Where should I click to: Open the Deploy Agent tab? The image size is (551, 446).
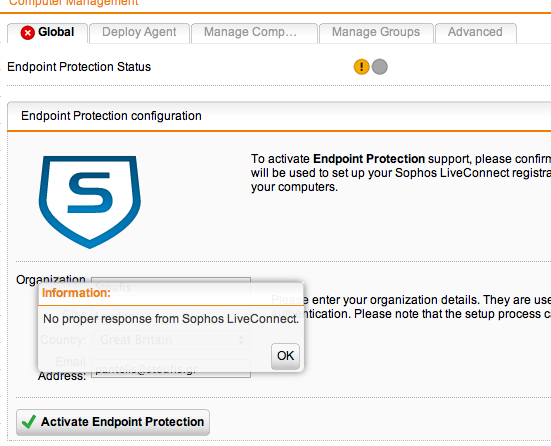point(139,32)
